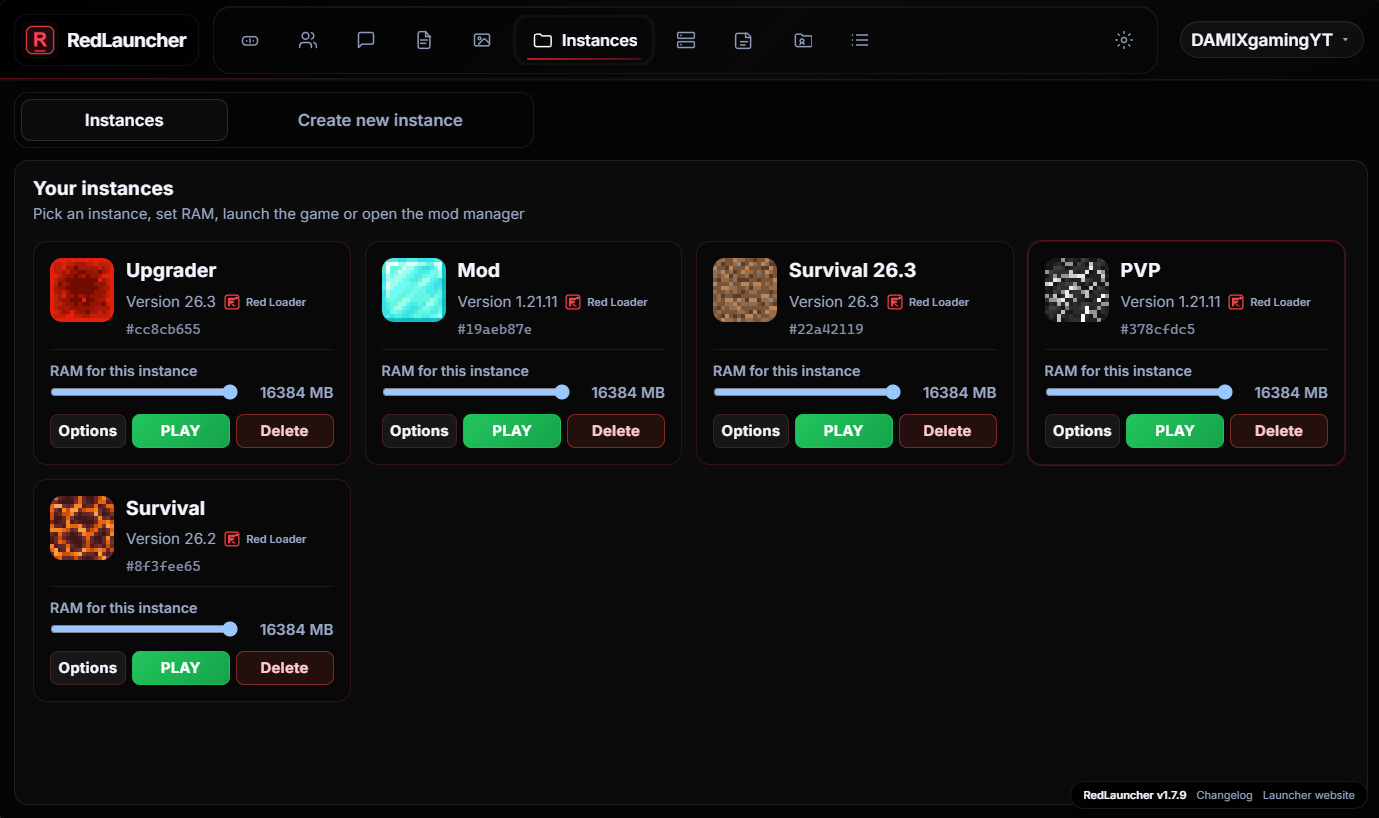Image resolution: width=1379 pixels, height=818 pixels.
Task: Click the Mod instance diamond block icon
Action: click(x=414, y=290)
